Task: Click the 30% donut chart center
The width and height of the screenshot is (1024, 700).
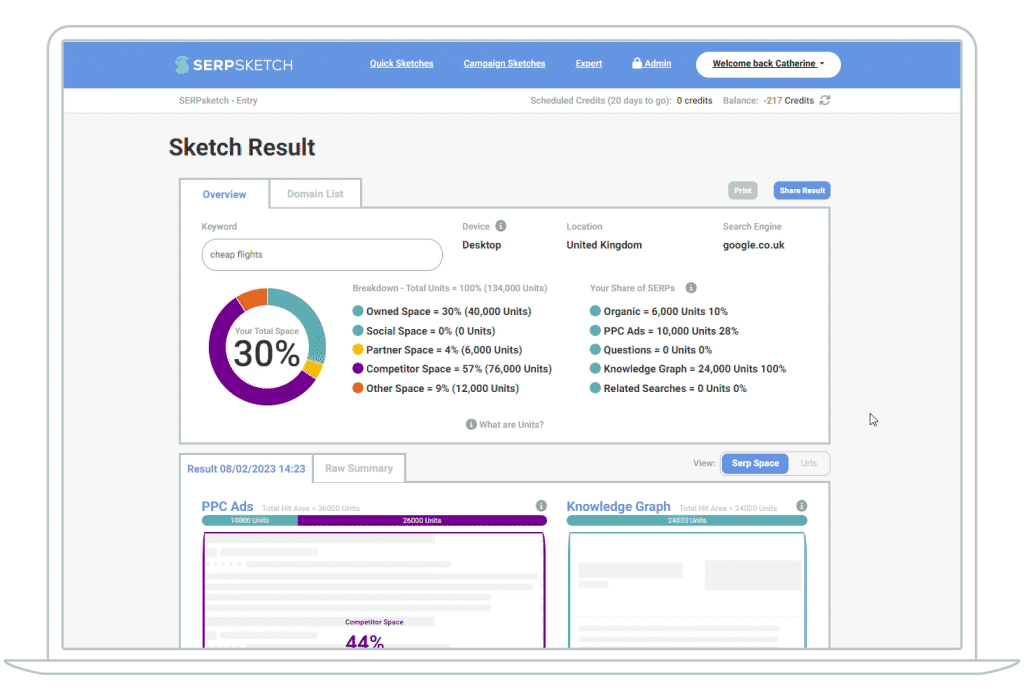Action: (x=266, y=347)
